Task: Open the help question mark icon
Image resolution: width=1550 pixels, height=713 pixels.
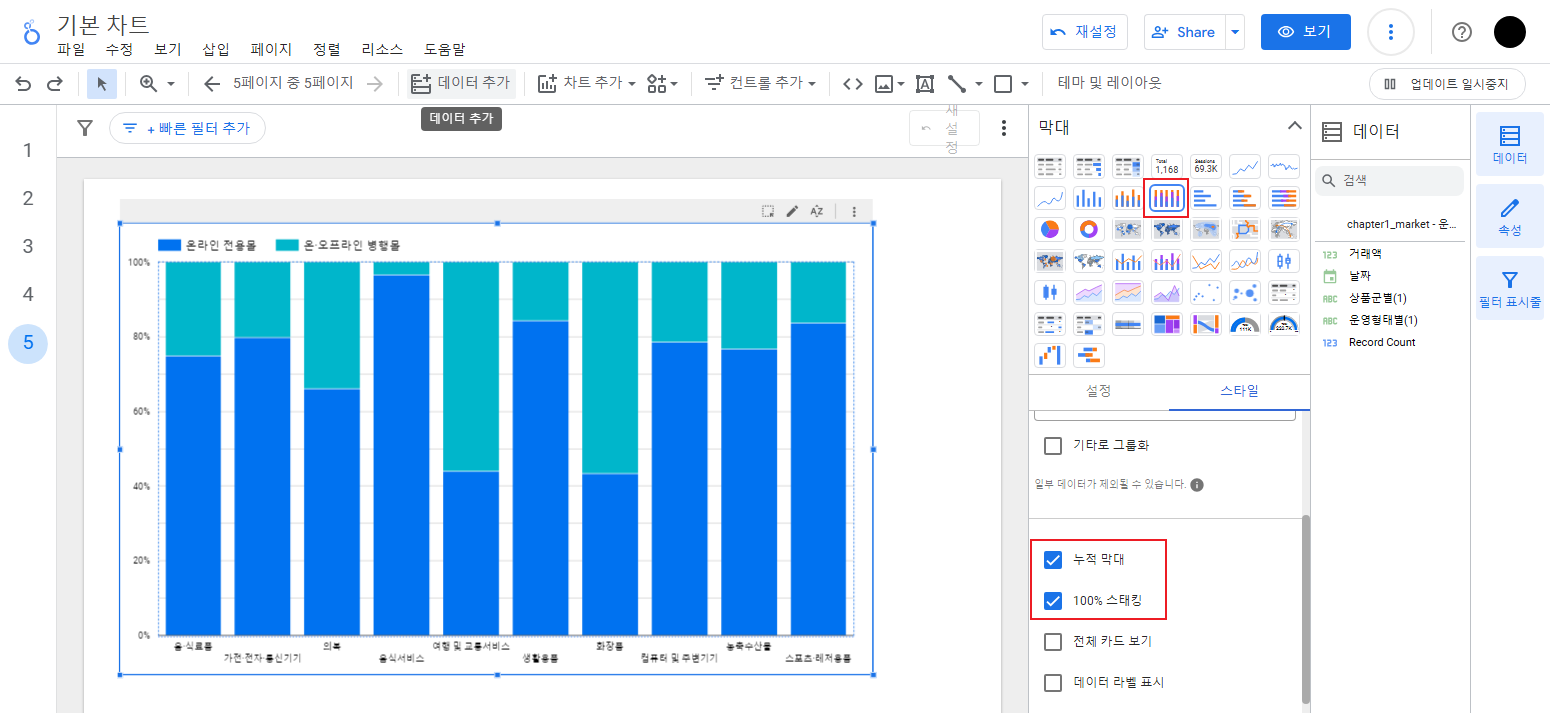Action: point(1462,32)
